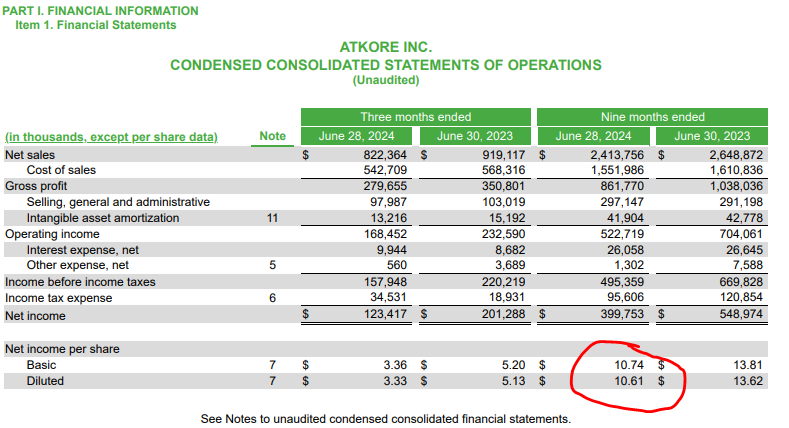Click the 'PART I. FINANCIAL INFORMATION' heading
Screen dimensions: 789x428
pos(99,11)
